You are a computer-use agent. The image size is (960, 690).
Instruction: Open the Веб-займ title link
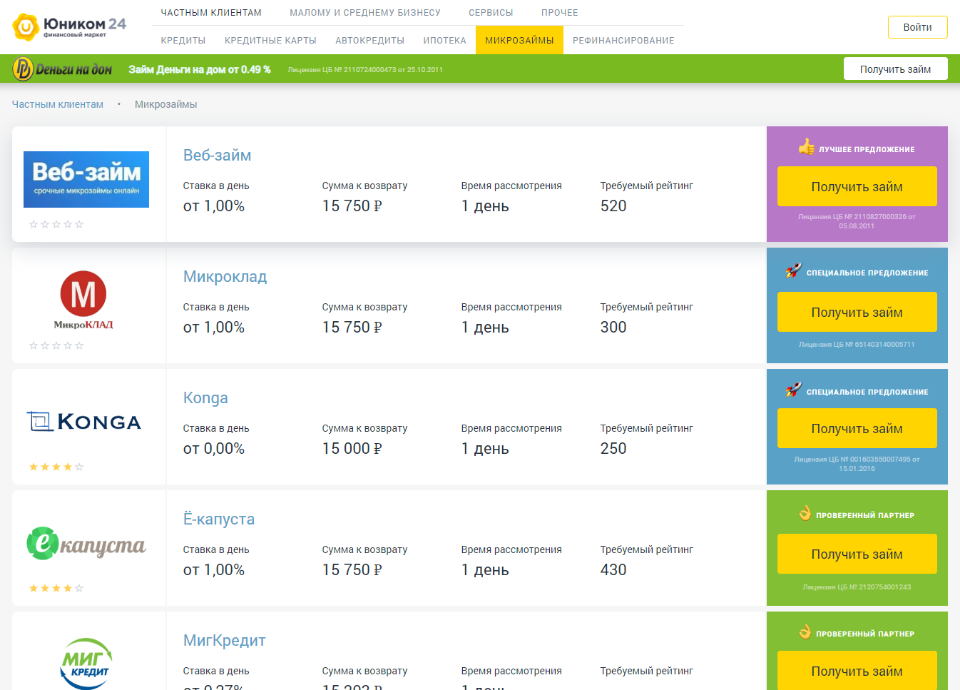coord(217,155)
